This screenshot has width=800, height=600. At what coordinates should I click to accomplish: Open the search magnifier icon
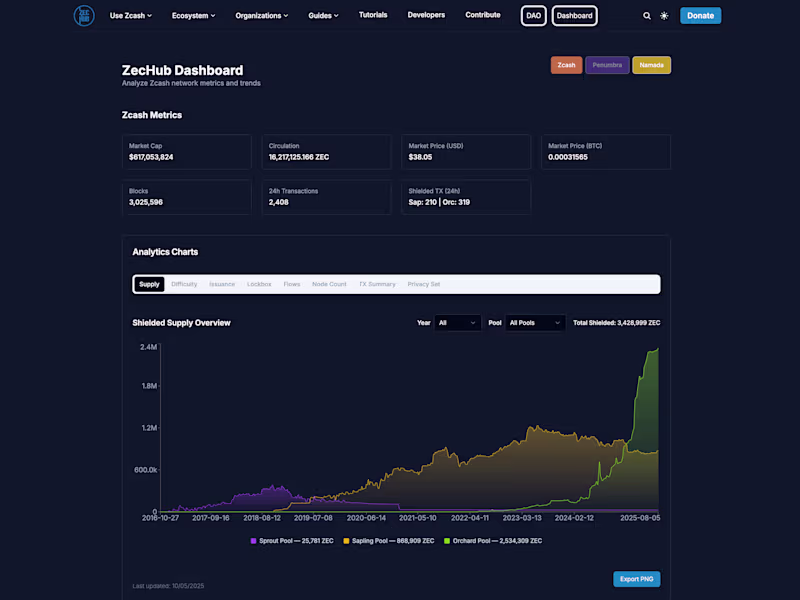point(646,16)
